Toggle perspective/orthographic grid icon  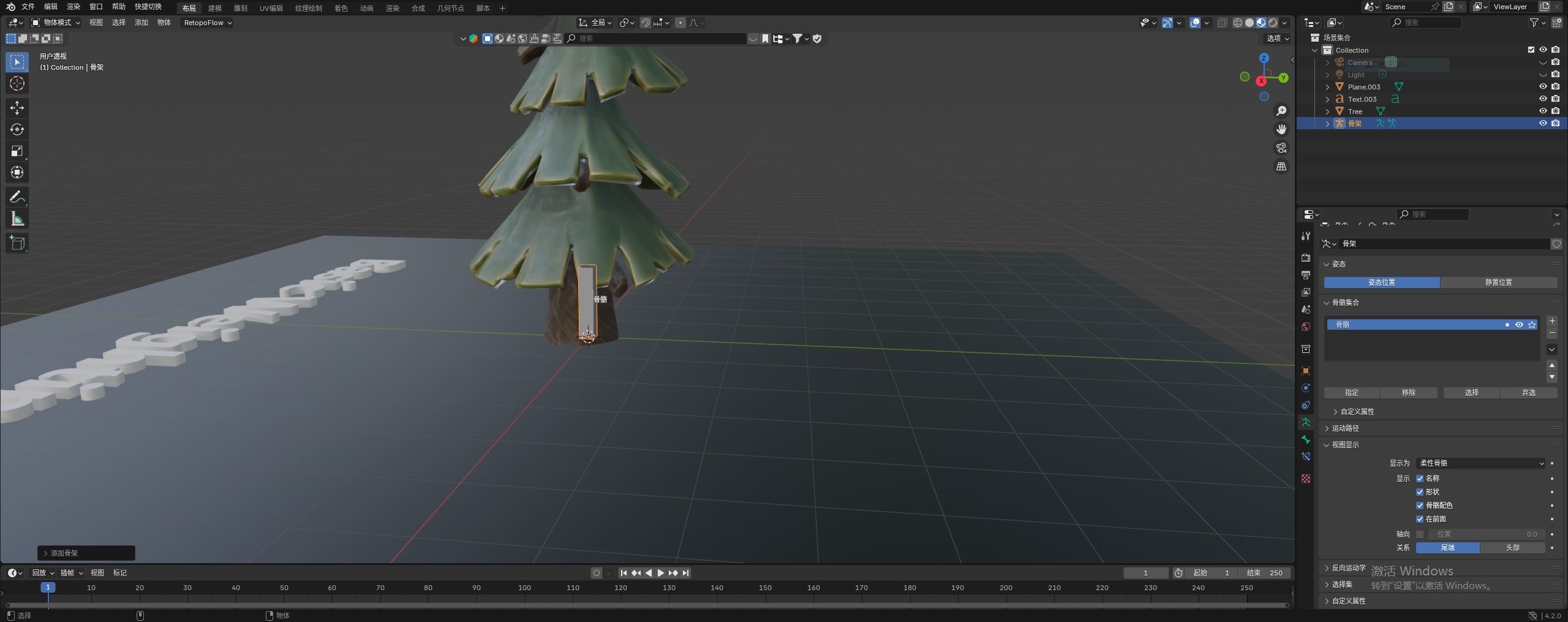(1281, 167)
